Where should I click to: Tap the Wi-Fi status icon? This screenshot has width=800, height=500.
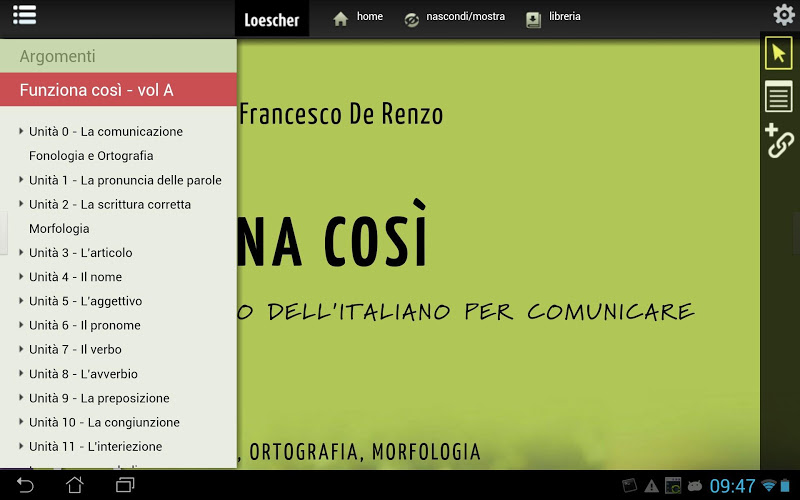pyautogui.click(x=768, y=485)
